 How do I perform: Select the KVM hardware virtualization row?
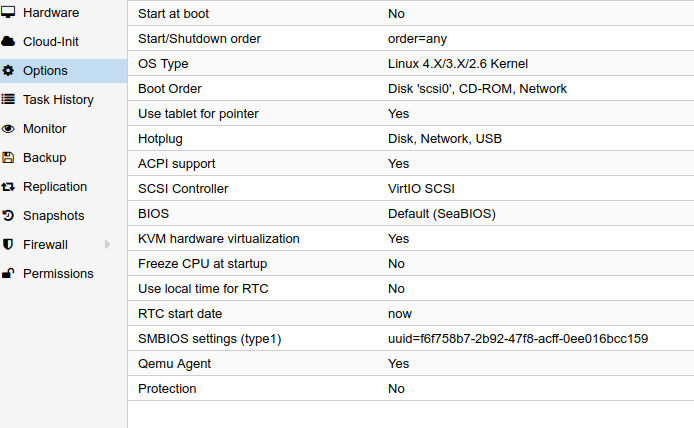point(411,239)
